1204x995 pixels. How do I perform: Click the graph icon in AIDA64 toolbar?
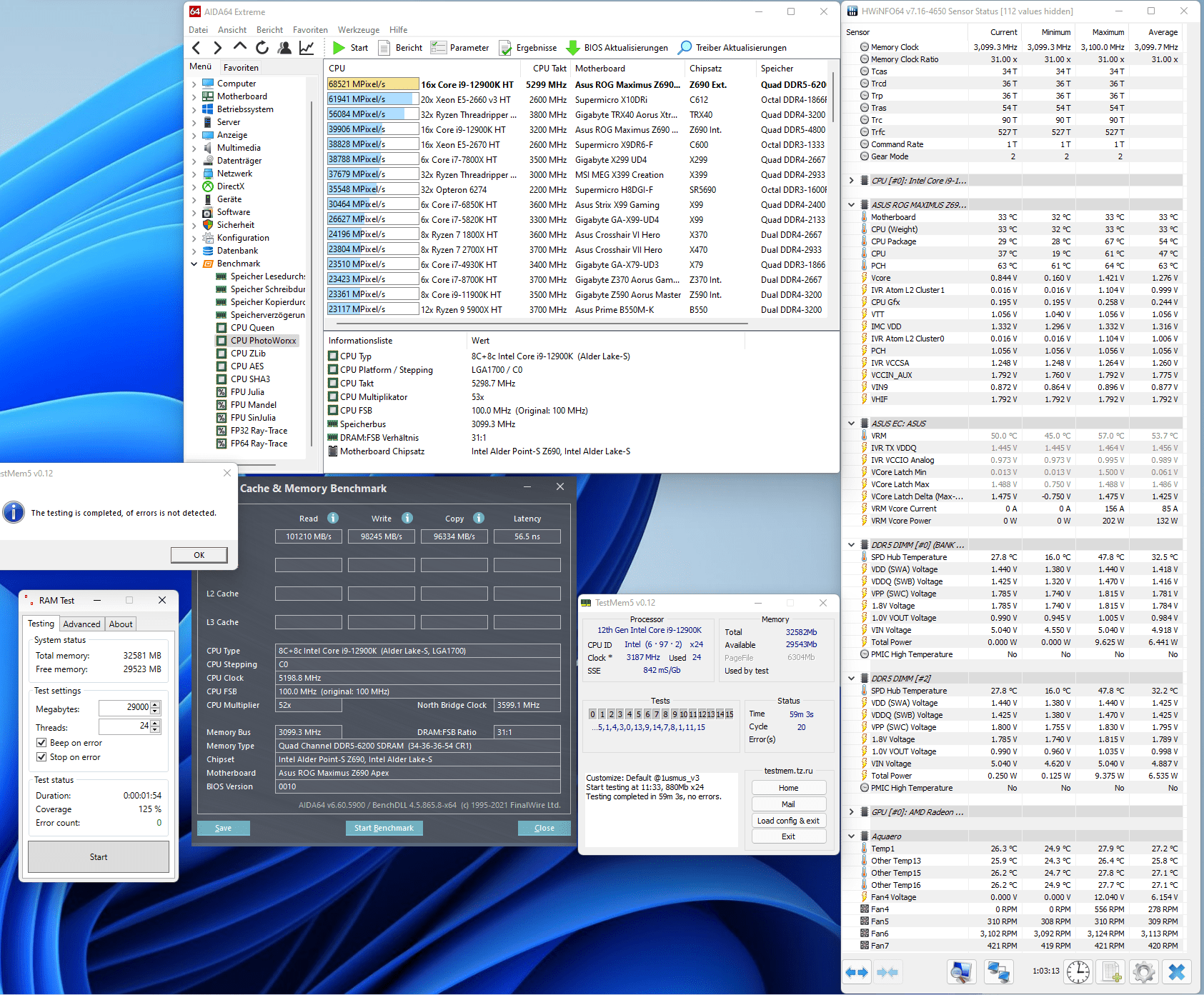pos(307,48)
